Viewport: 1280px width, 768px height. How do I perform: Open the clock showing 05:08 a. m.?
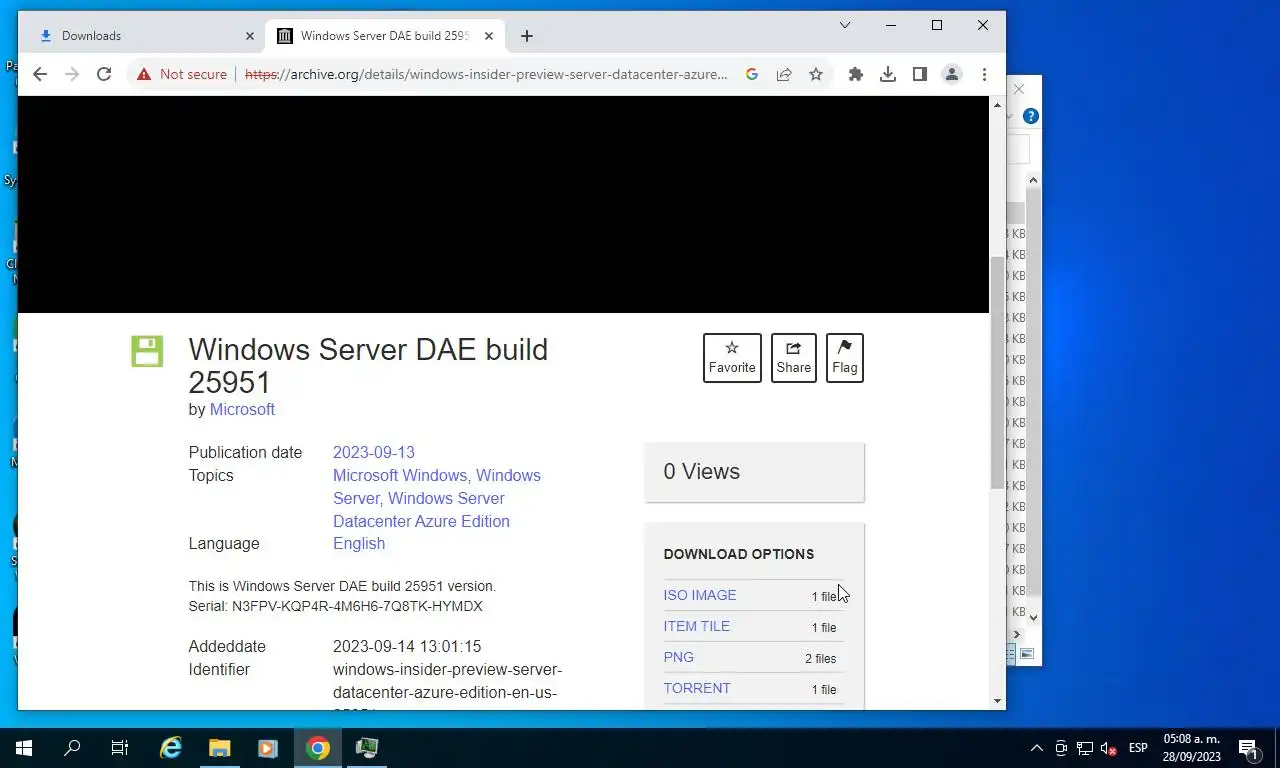tap(1192, 748)
